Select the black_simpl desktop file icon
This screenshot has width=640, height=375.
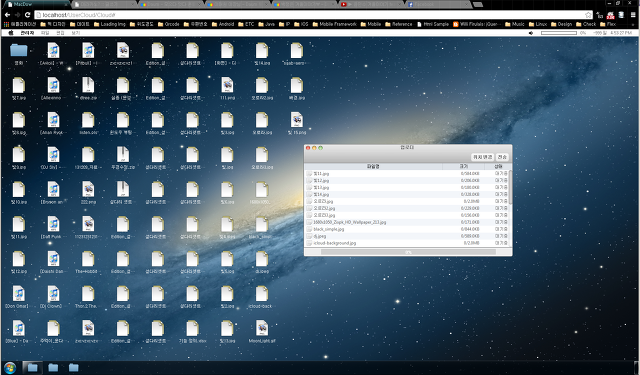click(x=262, y=224)
